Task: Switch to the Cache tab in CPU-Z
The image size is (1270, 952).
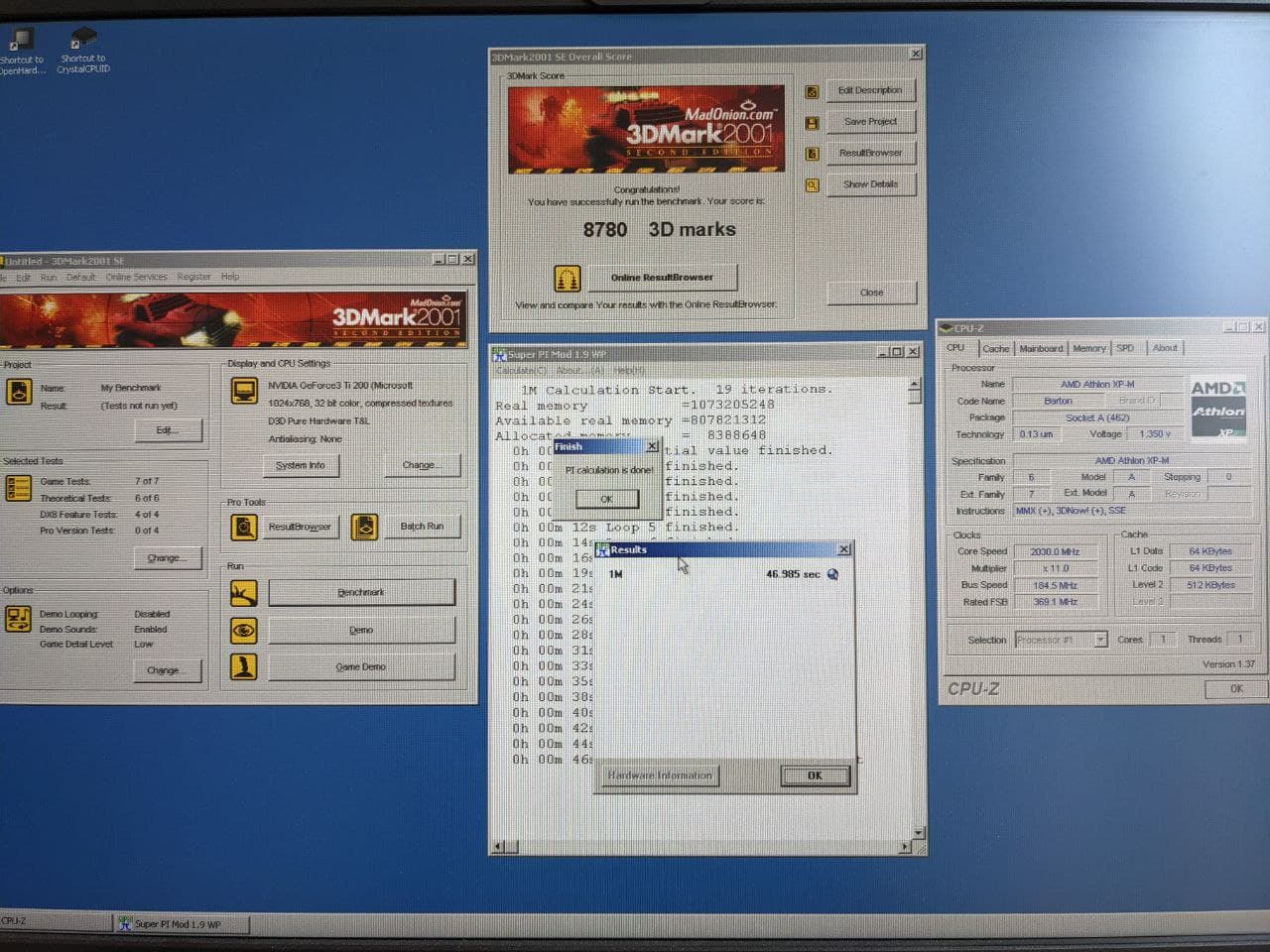Action: [996, 349]
